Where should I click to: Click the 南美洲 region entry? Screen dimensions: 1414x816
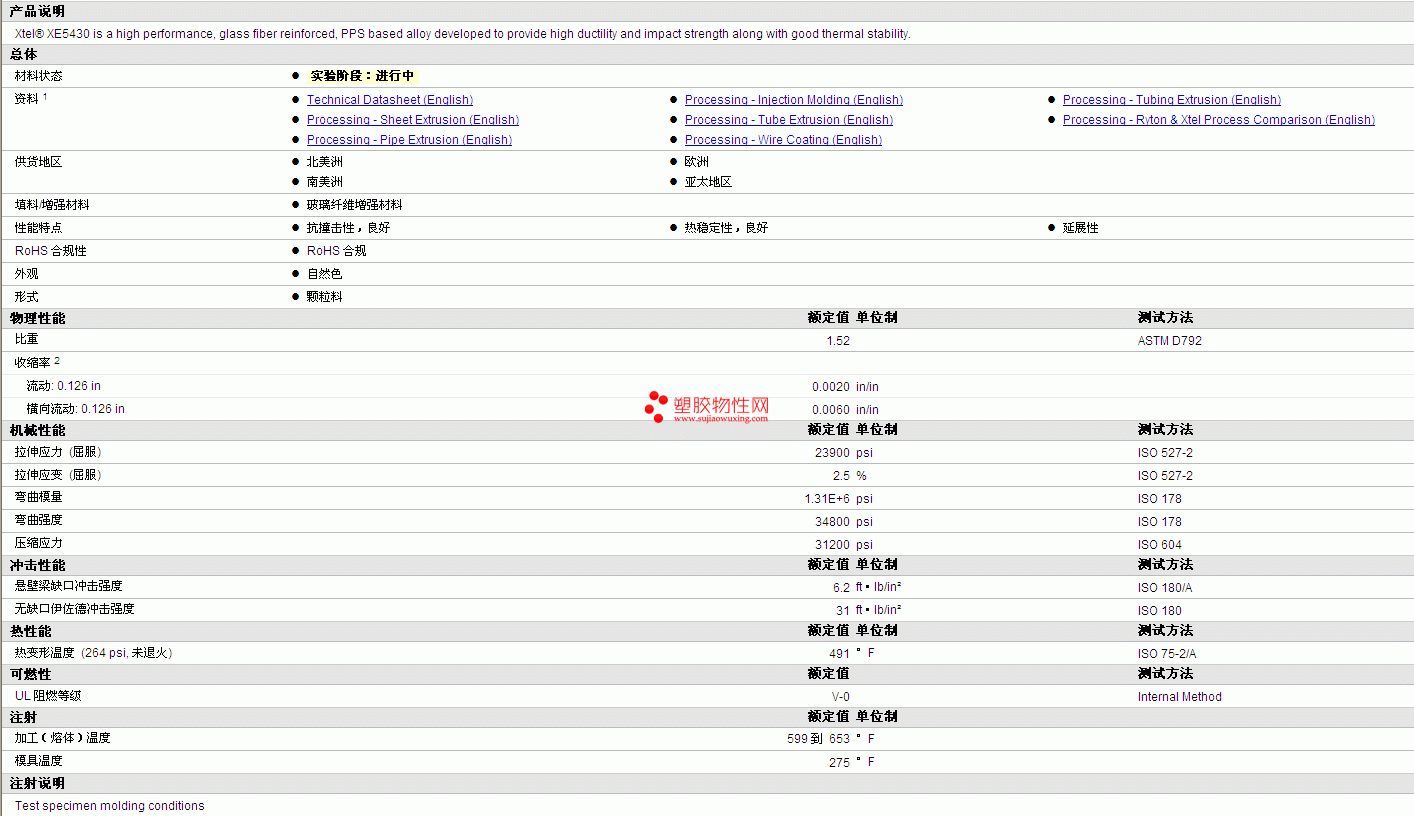click(325, 182)
